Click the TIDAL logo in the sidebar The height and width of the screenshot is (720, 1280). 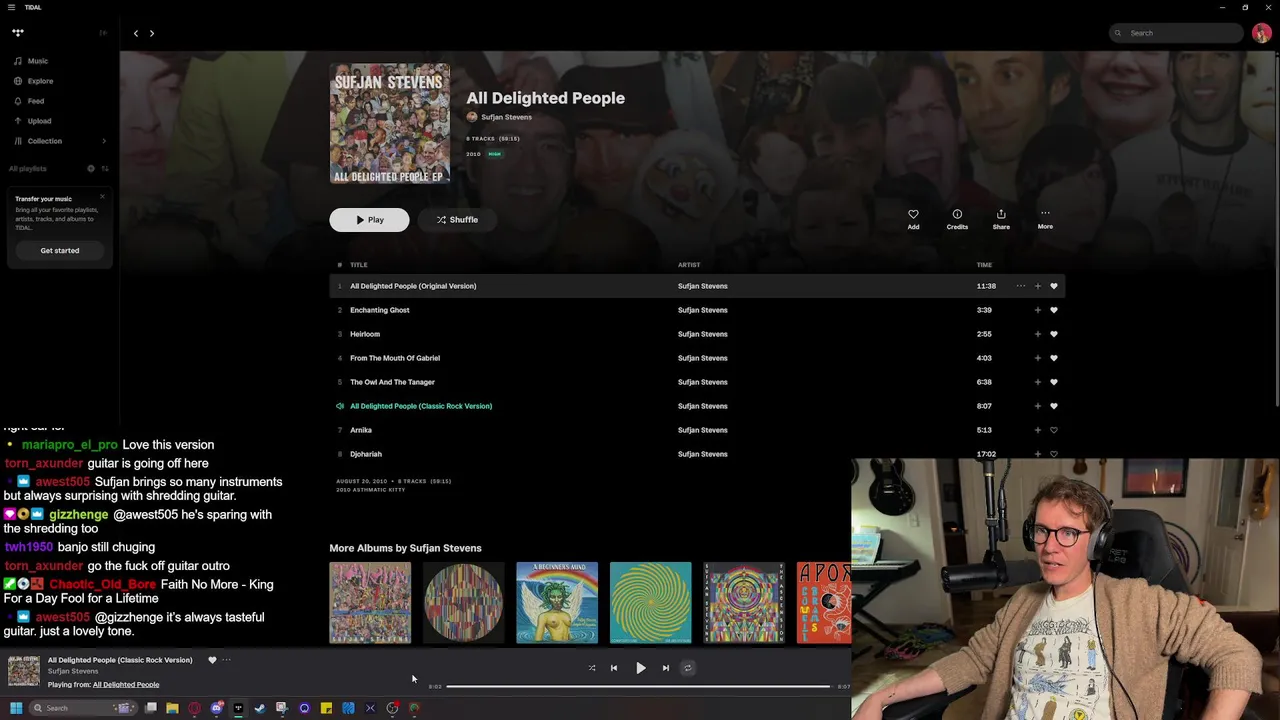(18, 33)
